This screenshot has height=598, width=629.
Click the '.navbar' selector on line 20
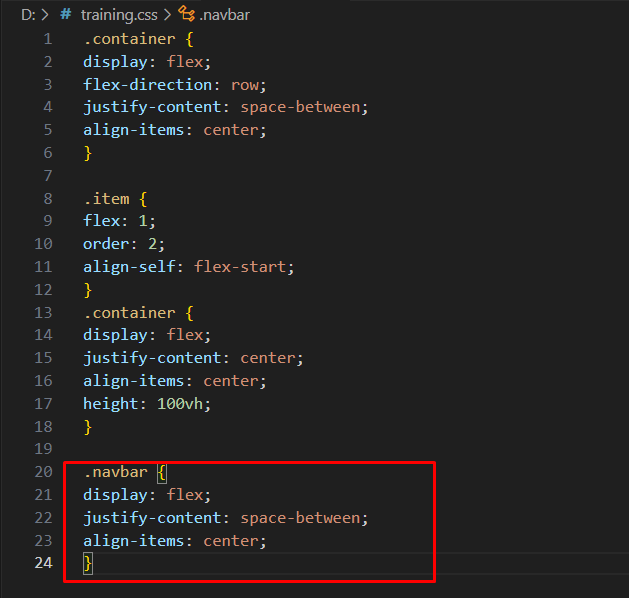[x=116, y=472]
